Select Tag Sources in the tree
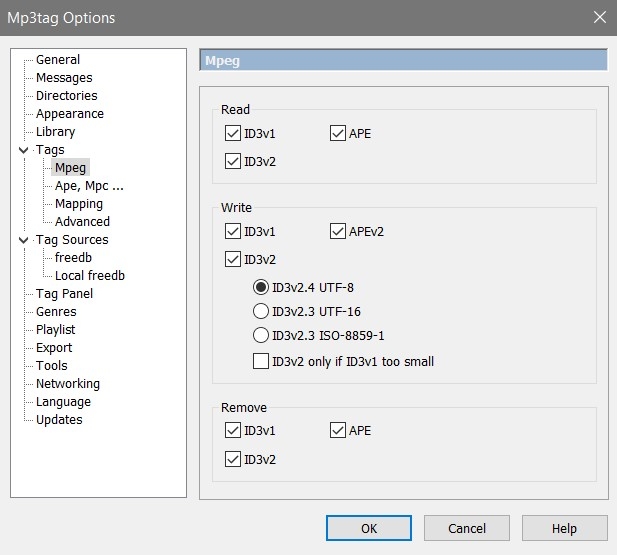The height and width of the screenshot is (555, 617). [72, 240]
